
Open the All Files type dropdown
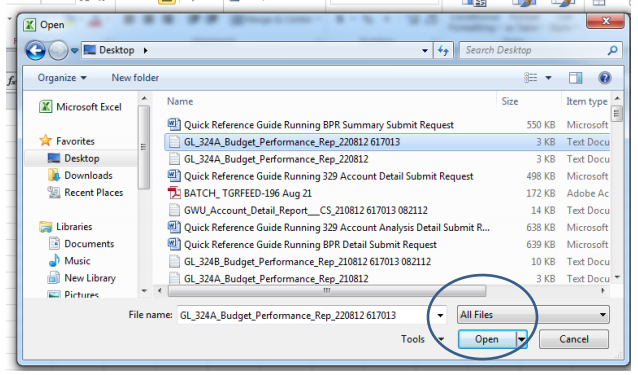click(533, 315)
